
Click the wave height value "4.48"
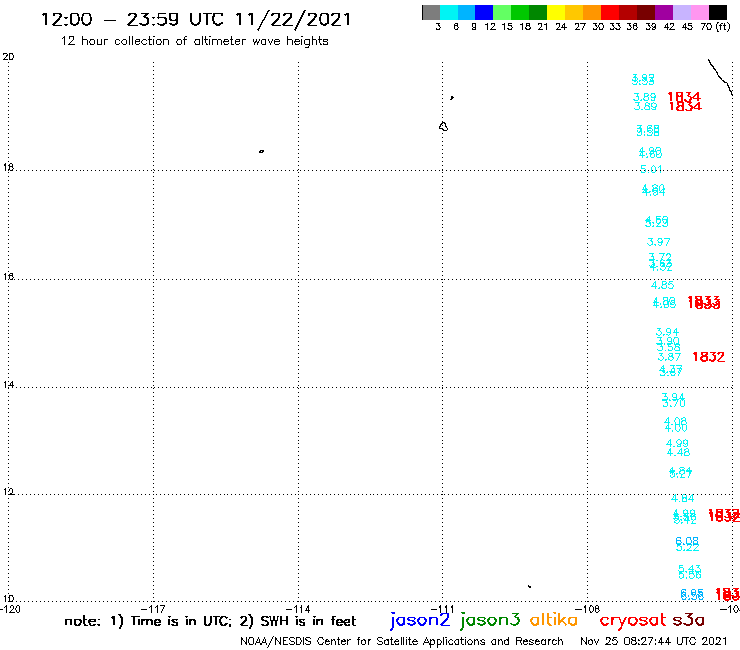click(x=678, y=452)
